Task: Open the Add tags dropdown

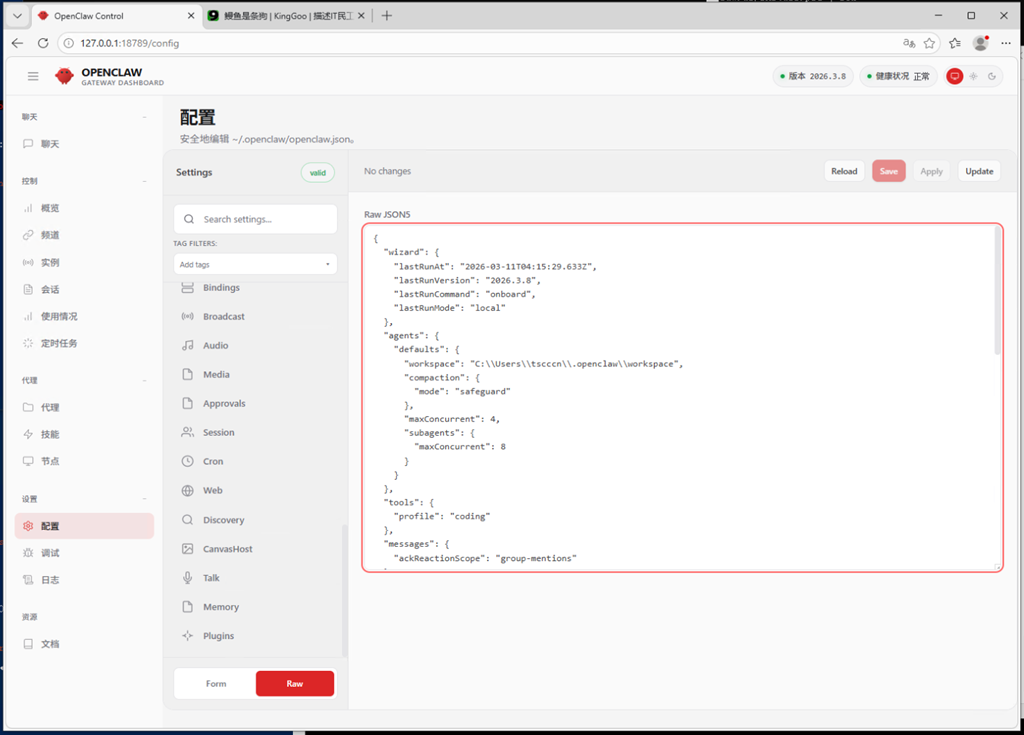Action: point(255,265)
